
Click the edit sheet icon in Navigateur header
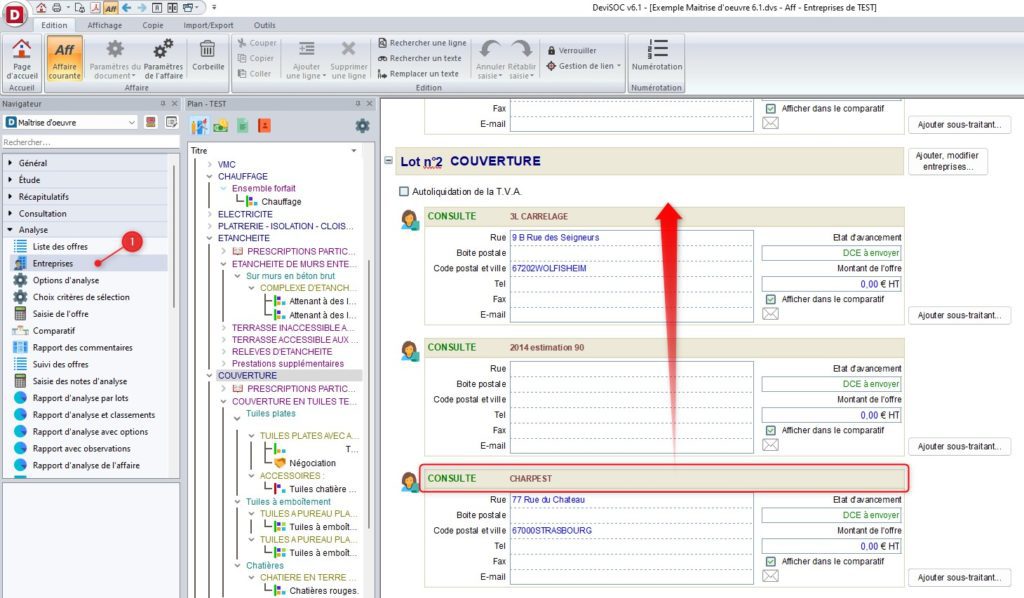tap(171, 122)
